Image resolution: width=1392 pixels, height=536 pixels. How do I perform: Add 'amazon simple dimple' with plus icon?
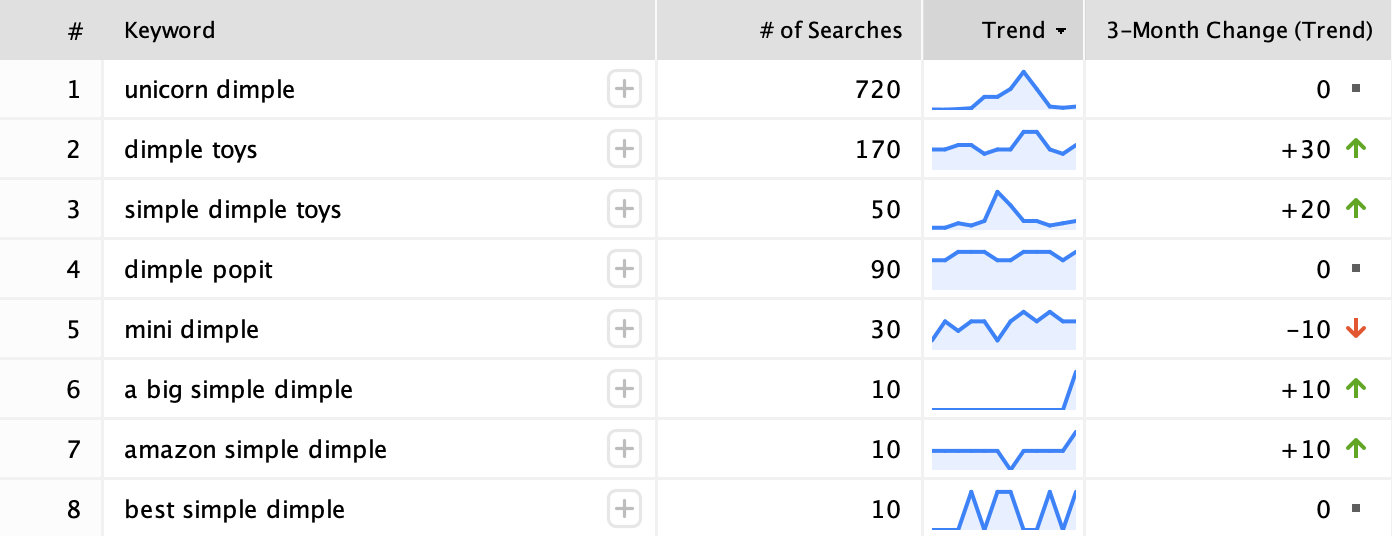click(624, 450)
